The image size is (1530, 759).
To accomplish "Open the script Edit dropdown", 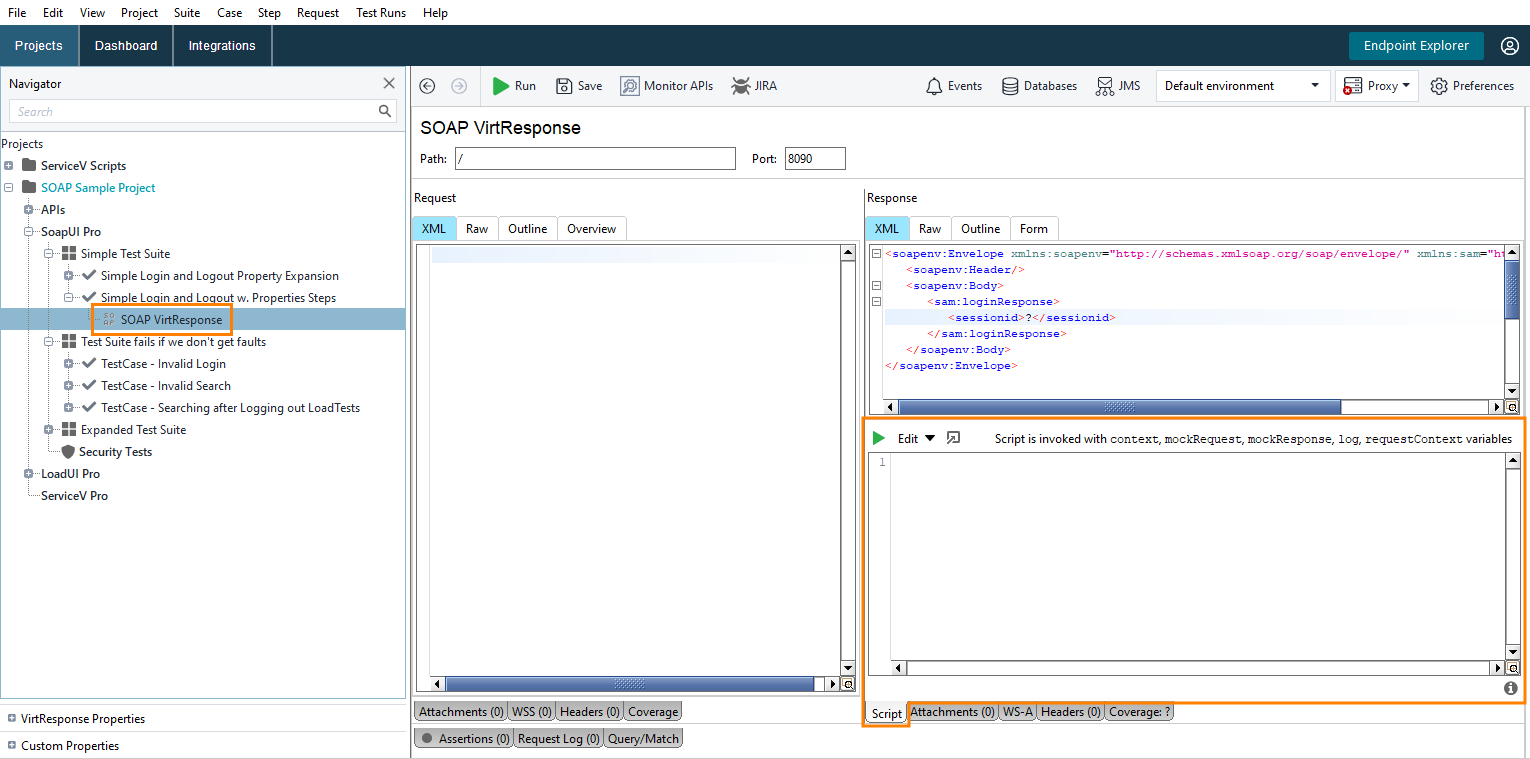I will coord(916,438).
